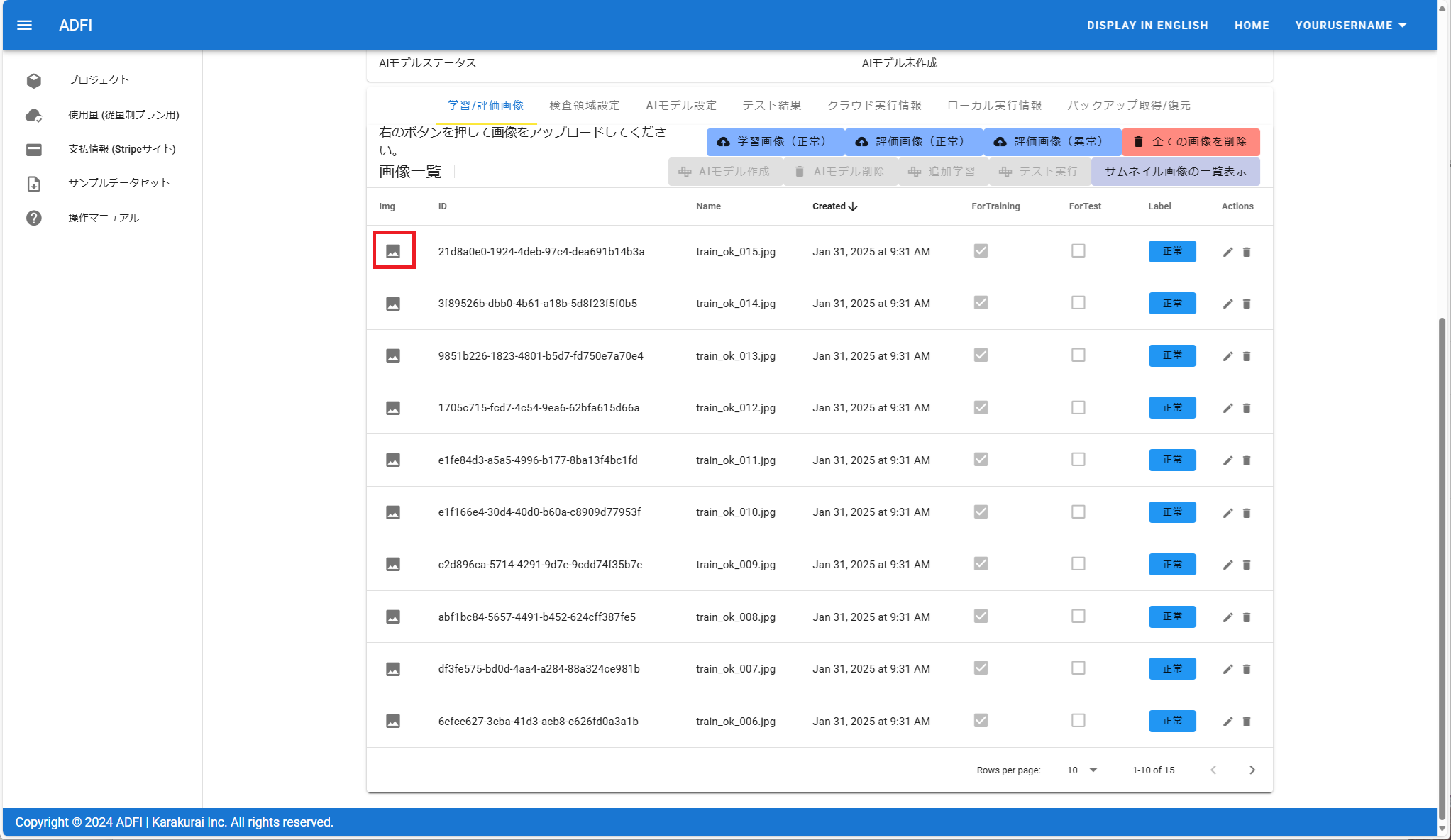The image size is (1451, 840).
Task: Click edit pencil for train_ok_015.jpg
Action: tap(1227, 252)
